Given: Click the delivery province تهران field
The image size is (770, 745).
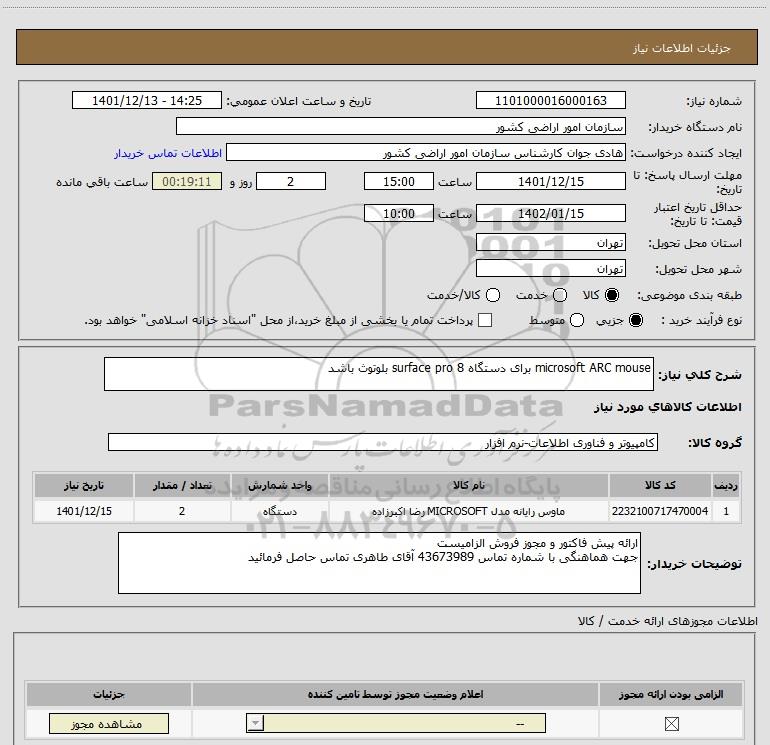Looking at the screenshot, I should pyautogui.click(x=550, y=243).
